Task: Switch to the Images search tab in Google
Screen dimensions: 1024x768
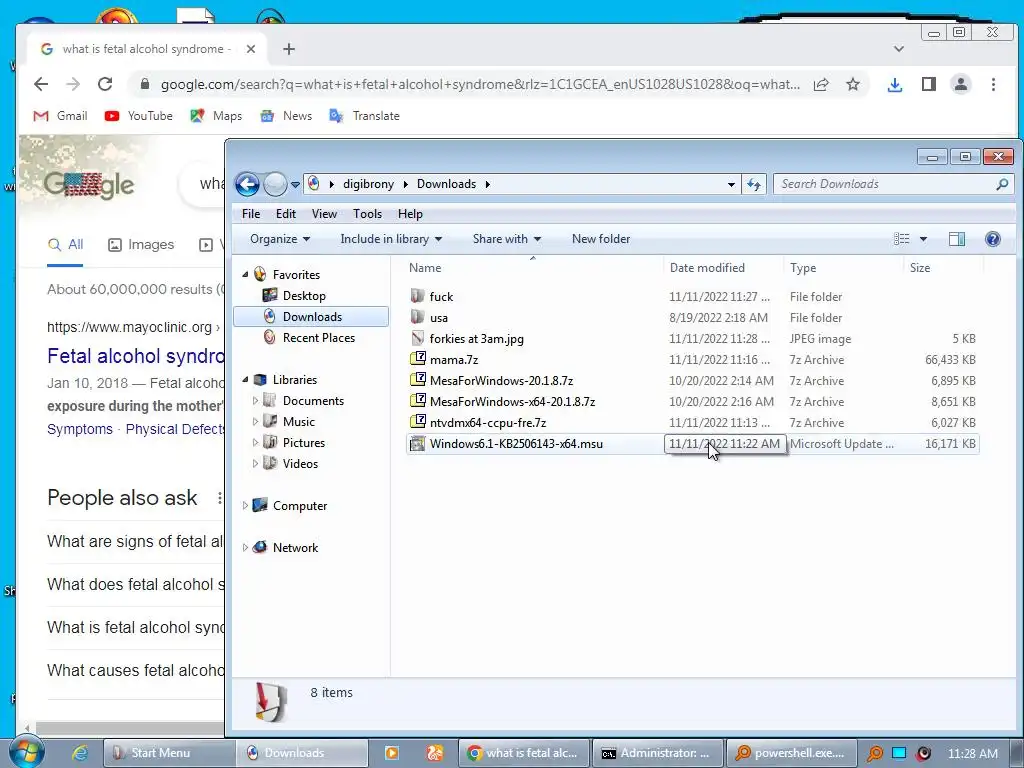Action: (141, 245)
